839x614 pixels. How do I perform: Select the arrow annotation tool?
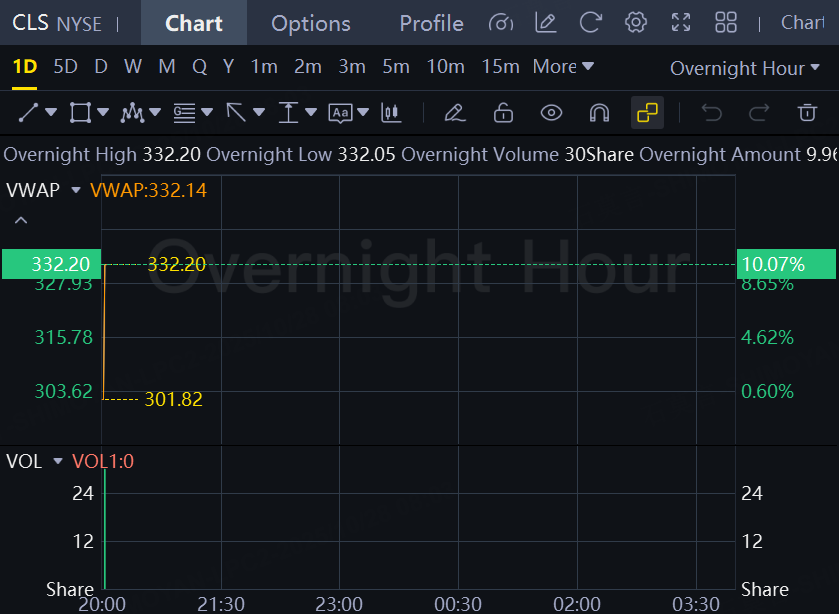236,112
